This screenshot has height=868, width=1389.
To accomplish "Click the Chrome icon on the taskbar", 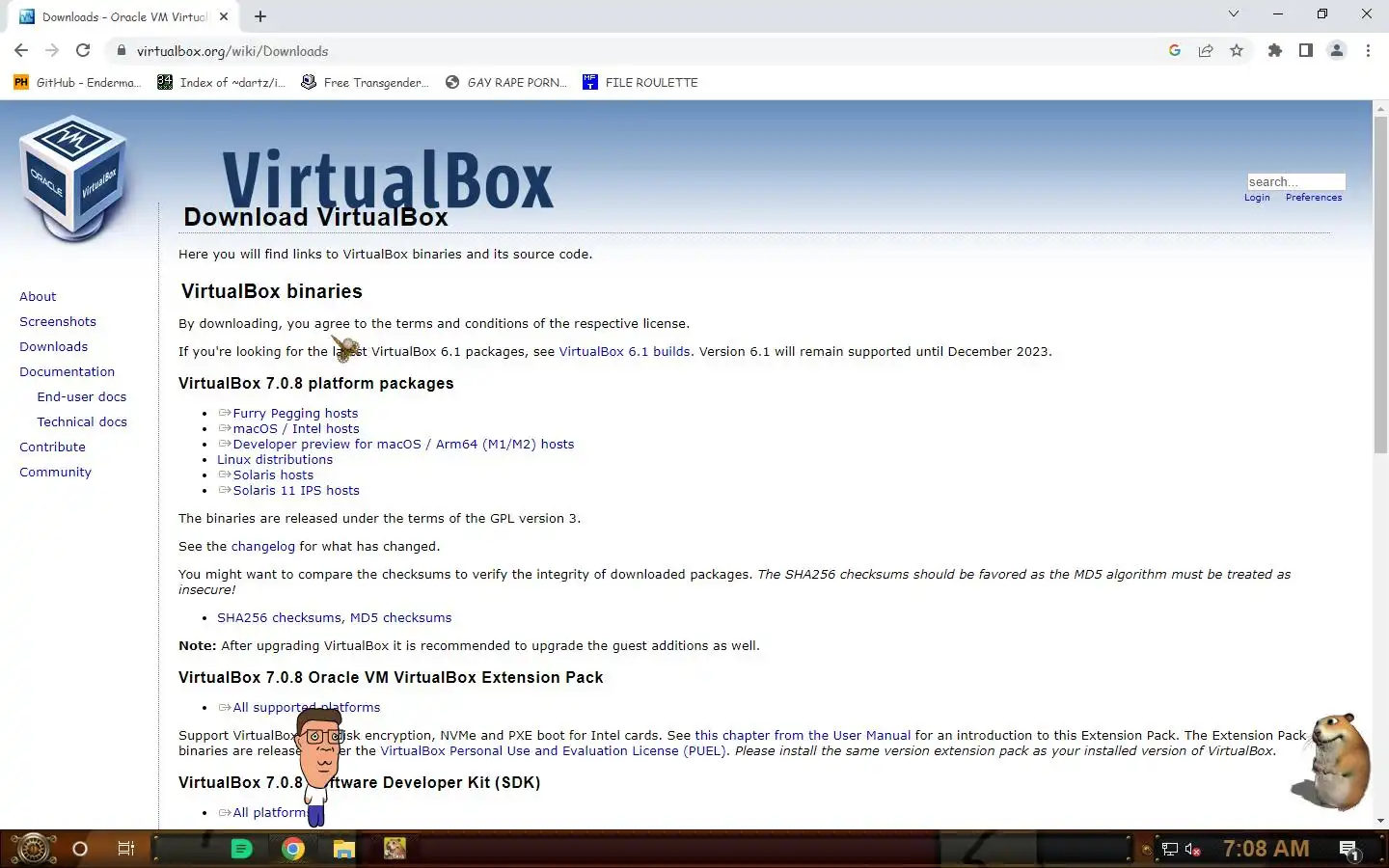I will tap(293, 849).
